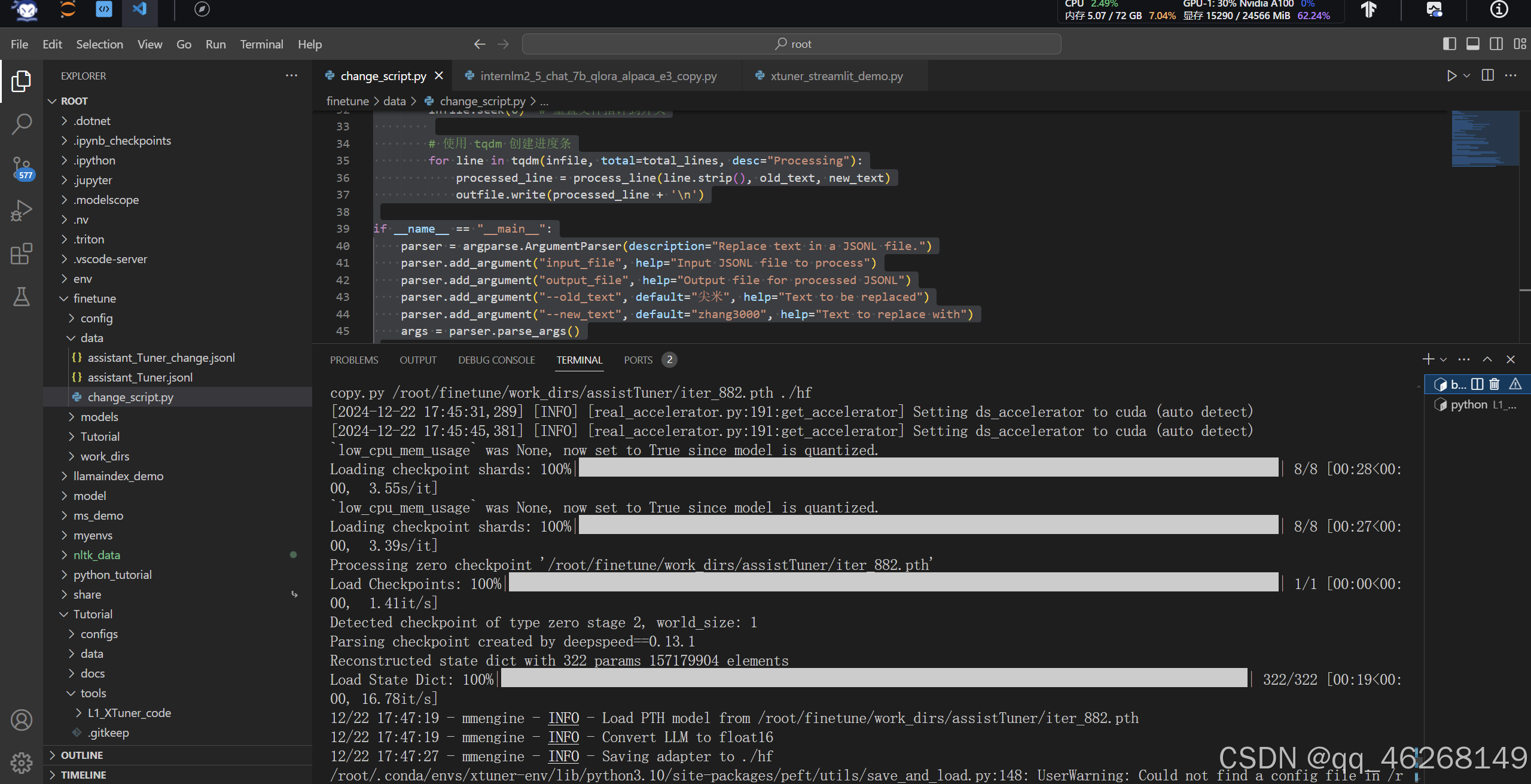The width and height of the screenshot is (1531, 784).
Task: Expand the models folder in finetune
Action: pyautogui.click(x=99, y=417)
